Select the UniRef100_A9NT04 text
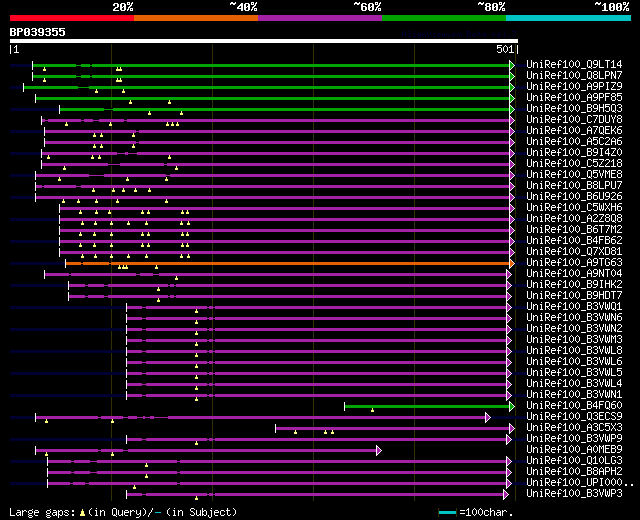The width and height of the screenshot is (640, 520). (x=574, y=274)
